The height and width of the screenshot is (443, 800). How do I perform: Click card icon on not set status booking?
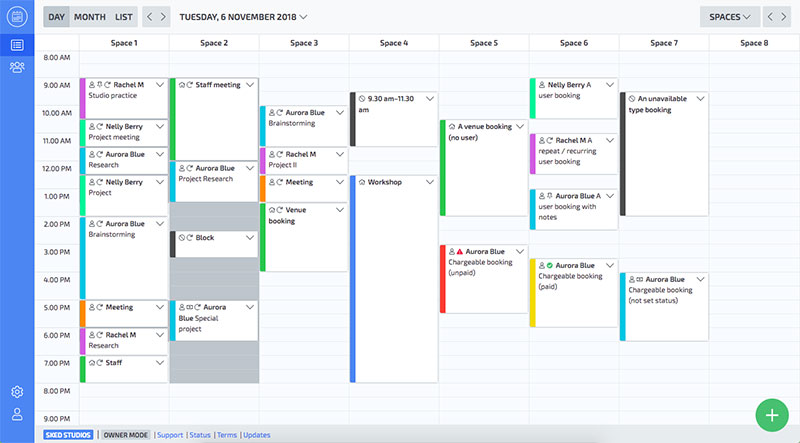[x=639, y=280]
